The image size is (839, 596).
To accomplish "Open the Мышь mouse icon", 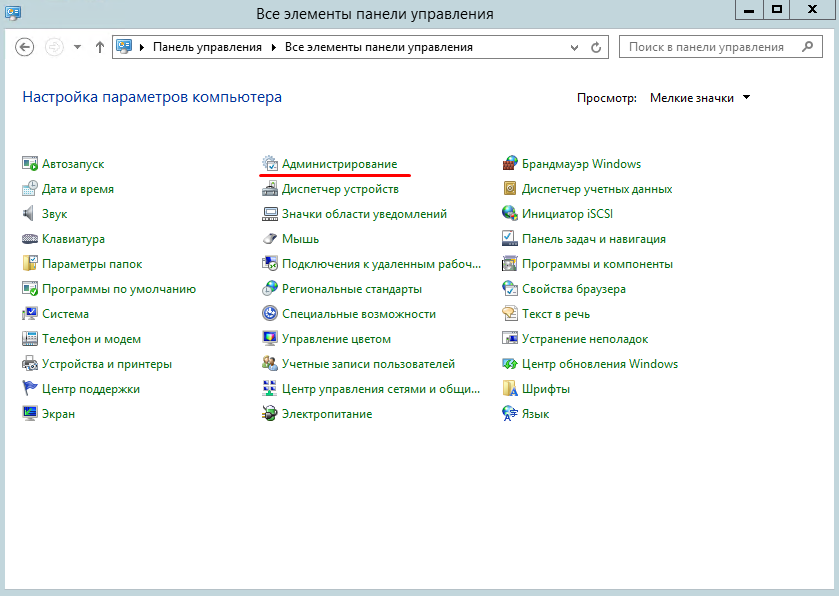I will (270, 239).
